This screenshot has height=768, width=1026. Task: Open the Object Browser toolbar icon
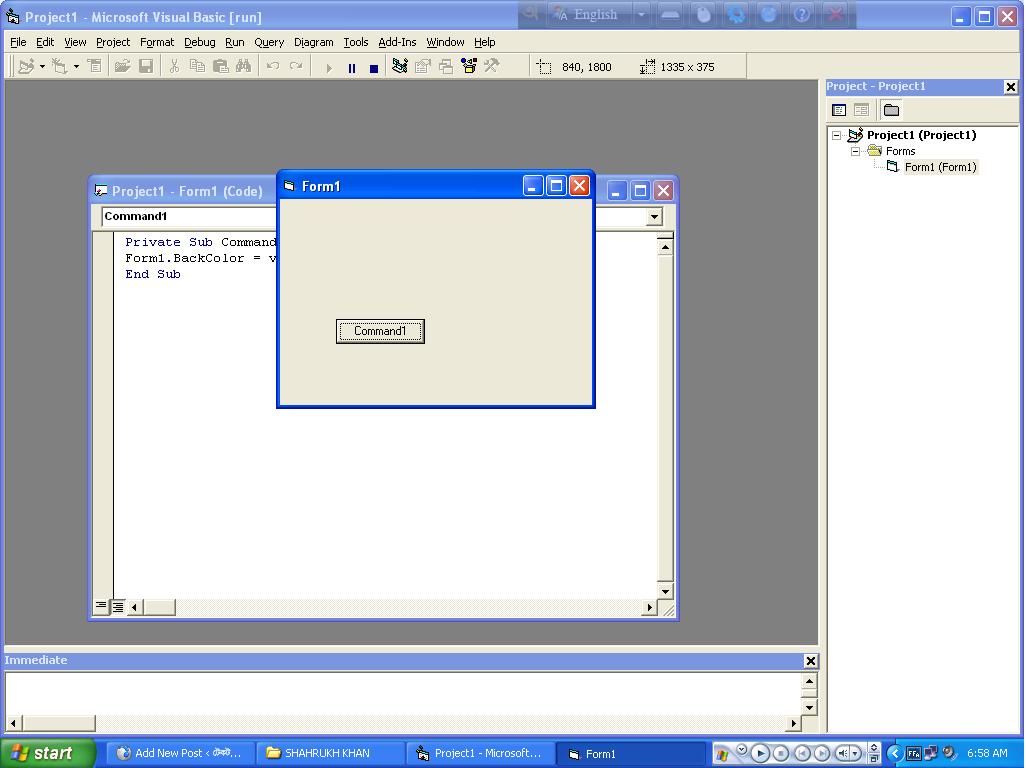pyautogui.click(x=469, y=66)
